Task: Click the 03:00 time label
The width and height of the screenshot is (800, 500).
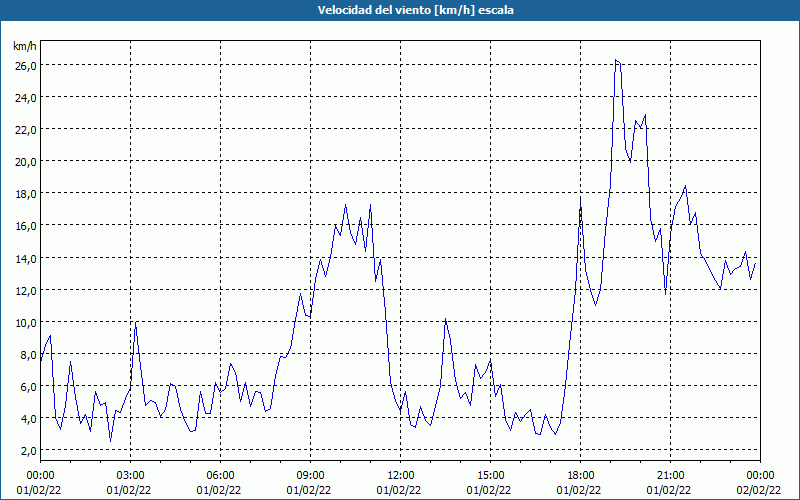Action: pyautogui.click(x=131, y=476)
